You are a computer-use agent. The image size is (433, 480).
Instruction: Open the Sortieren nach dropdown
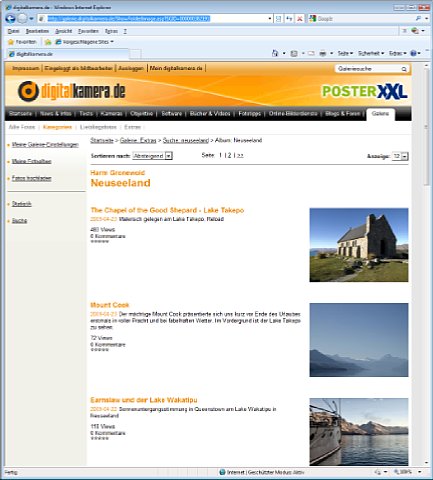[152, 156]
